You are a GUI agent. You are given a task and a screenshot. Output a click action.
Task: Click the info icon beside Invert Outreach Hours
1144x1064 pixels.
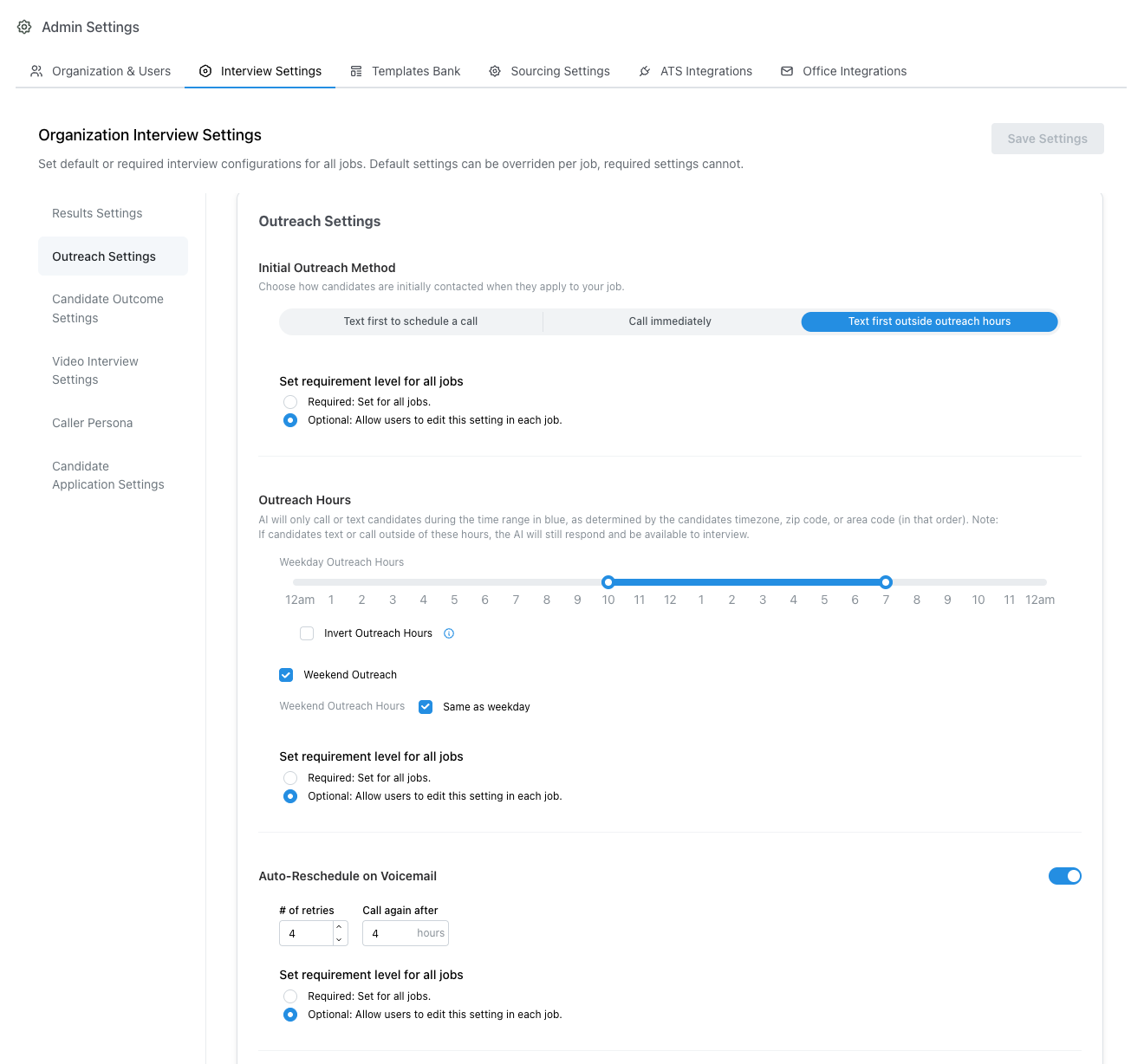449,633
